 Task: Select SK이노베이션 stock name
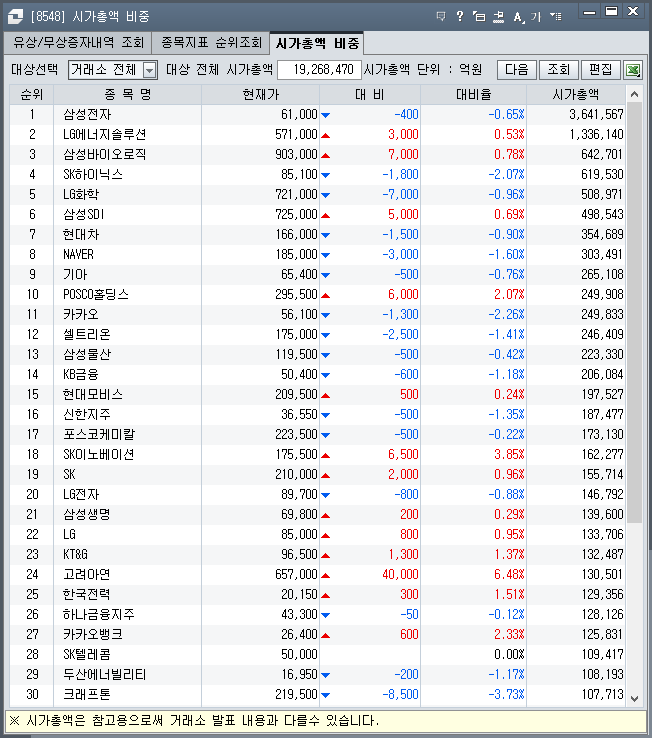[x=98, y=455]
